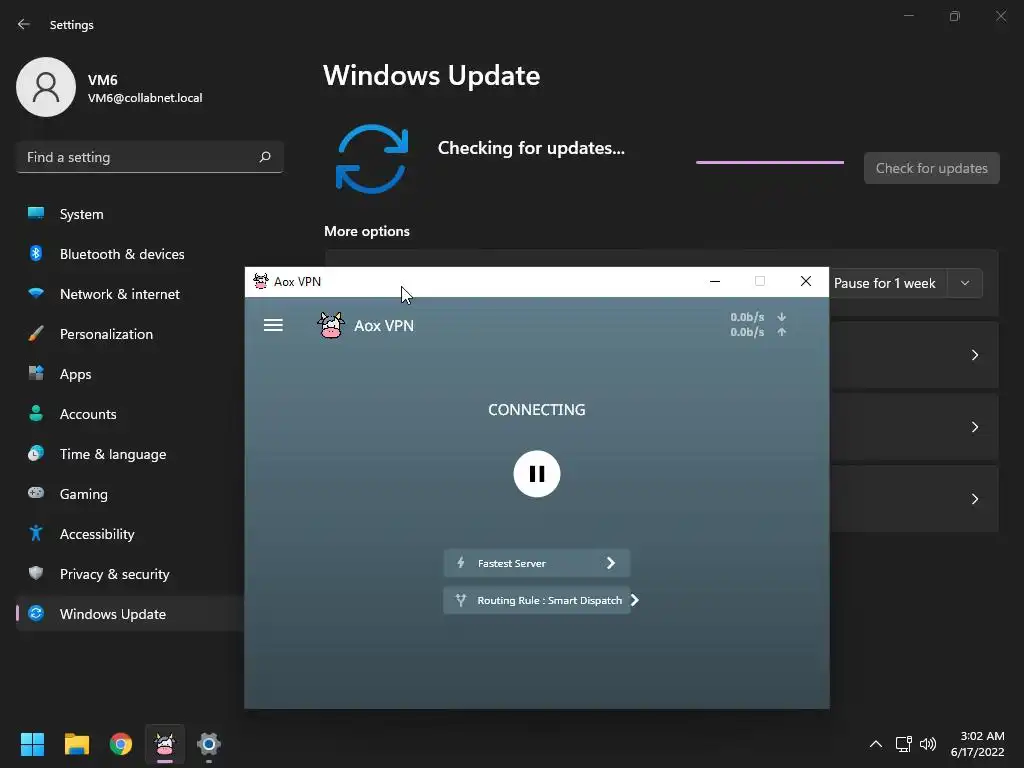Click VM6@collabnet.local account email
The height and width of the screenshot is (768, 1024).
point(145,98)
